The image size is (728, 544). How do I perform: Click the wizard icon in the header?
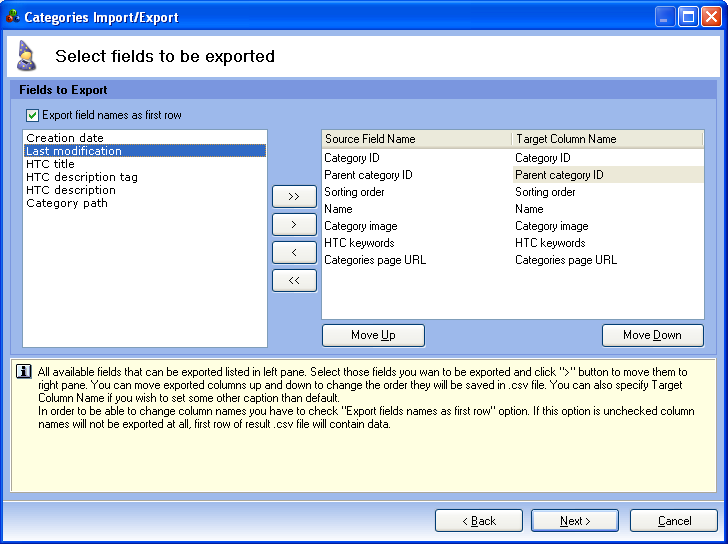(x=27, y=56)
